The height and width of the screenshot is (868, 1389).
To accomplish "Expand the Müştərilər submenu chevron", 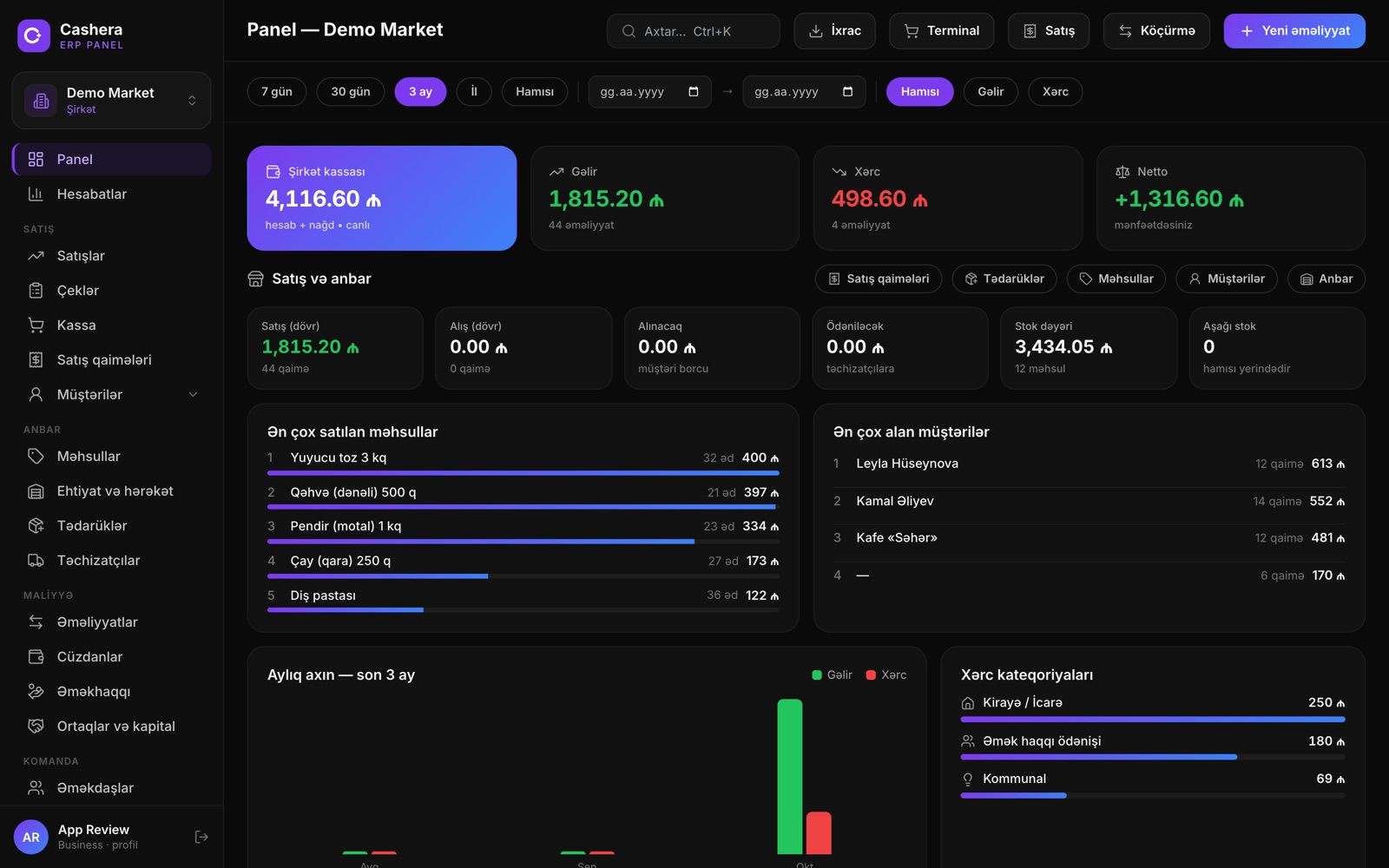I will [x=193, y=394].
